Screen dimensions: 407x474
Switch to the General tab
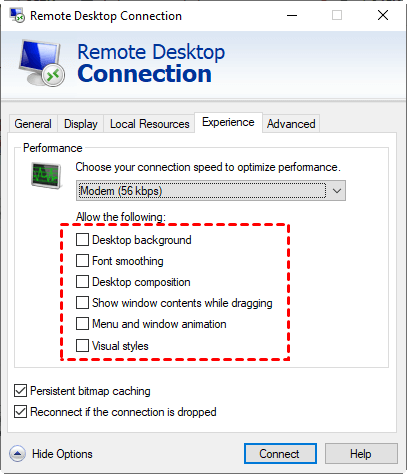tap(33, 124)
